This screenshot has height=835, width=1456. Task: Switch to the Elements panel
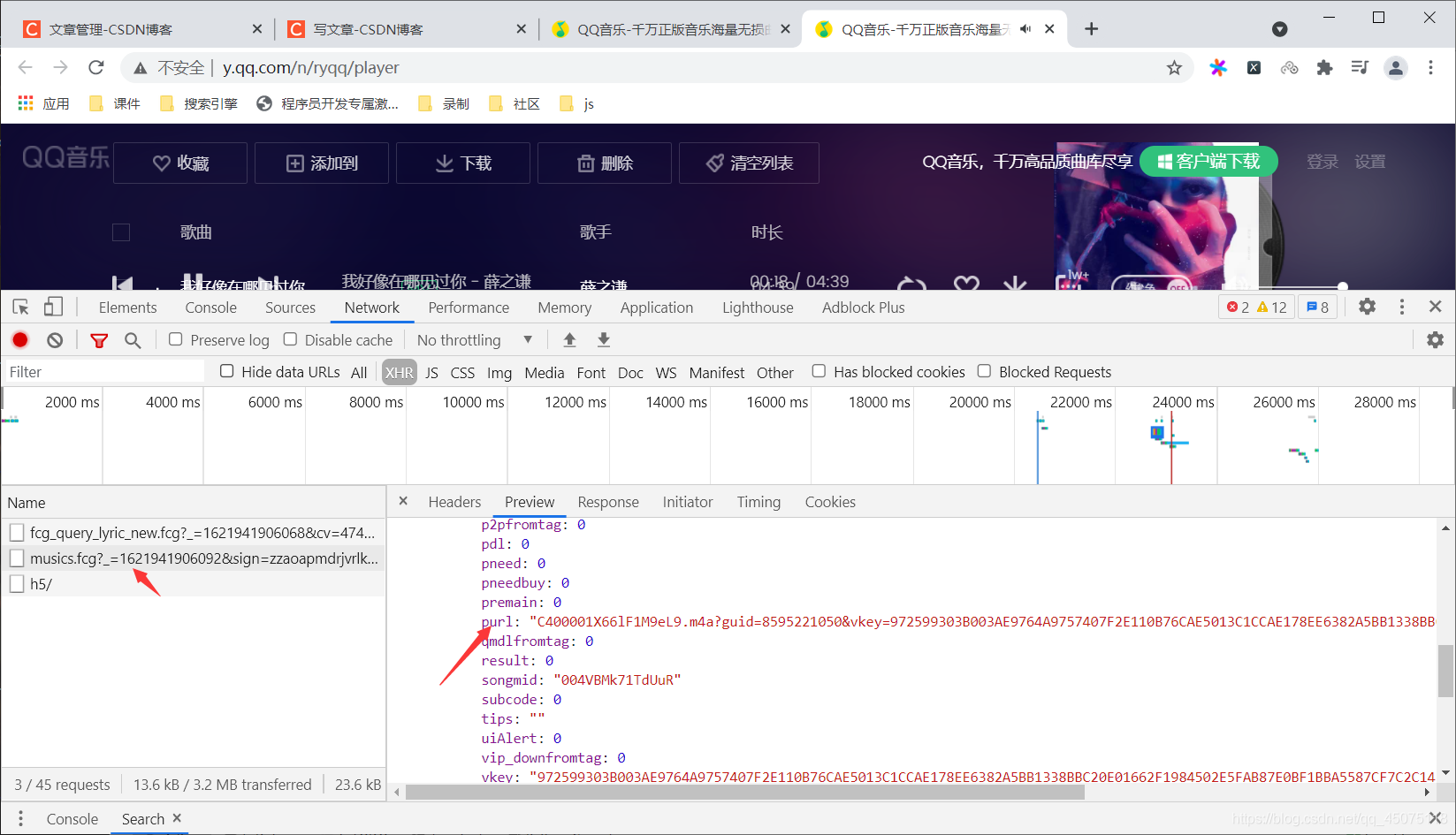127,307
